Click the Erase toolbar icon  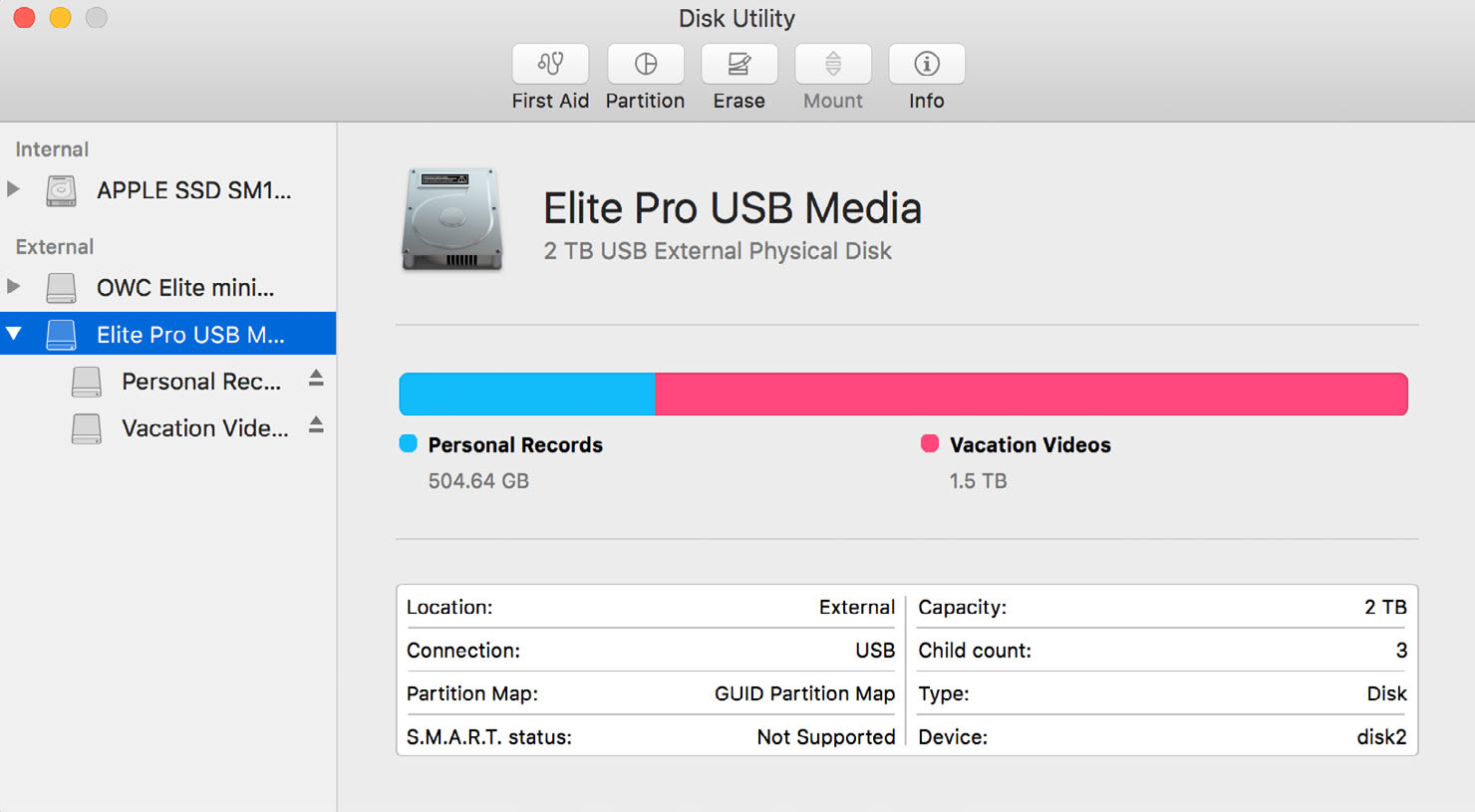click(738, 64)
